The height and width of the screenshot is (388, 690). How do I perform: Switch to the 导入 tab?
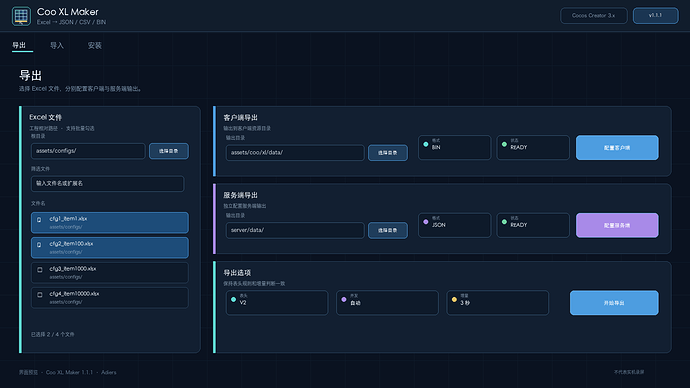tap(57, 45)
